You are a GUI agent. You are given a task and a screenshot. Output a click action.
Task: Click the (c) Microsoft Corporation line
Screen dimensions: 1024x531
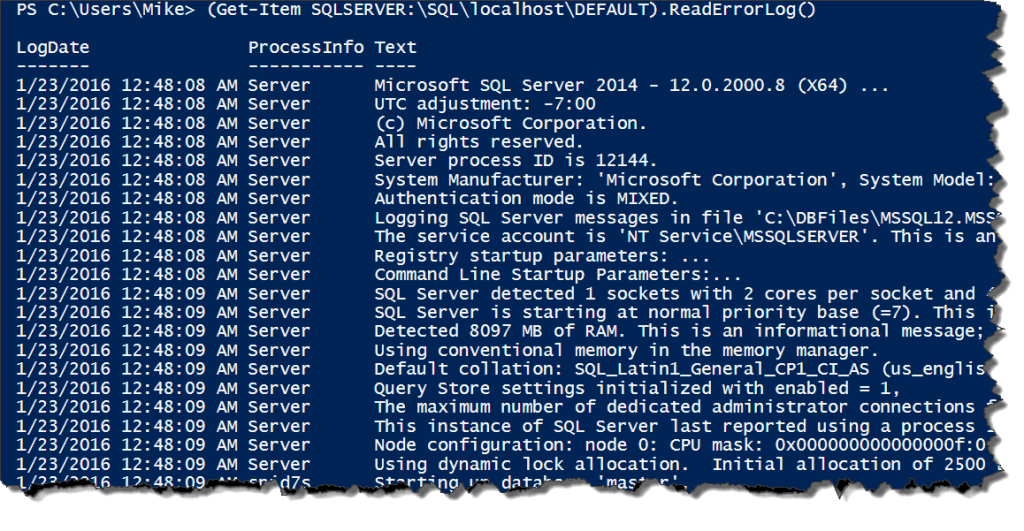click(x=510, y=123)
